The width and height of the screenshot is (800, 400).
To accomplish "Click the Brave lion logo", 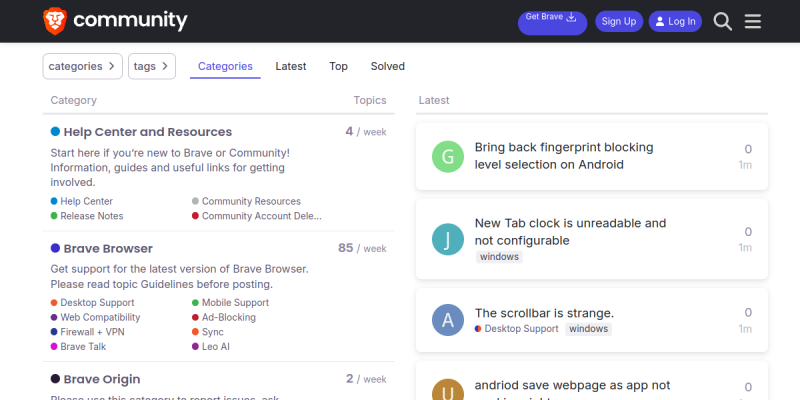I will (x=55, y=21).
